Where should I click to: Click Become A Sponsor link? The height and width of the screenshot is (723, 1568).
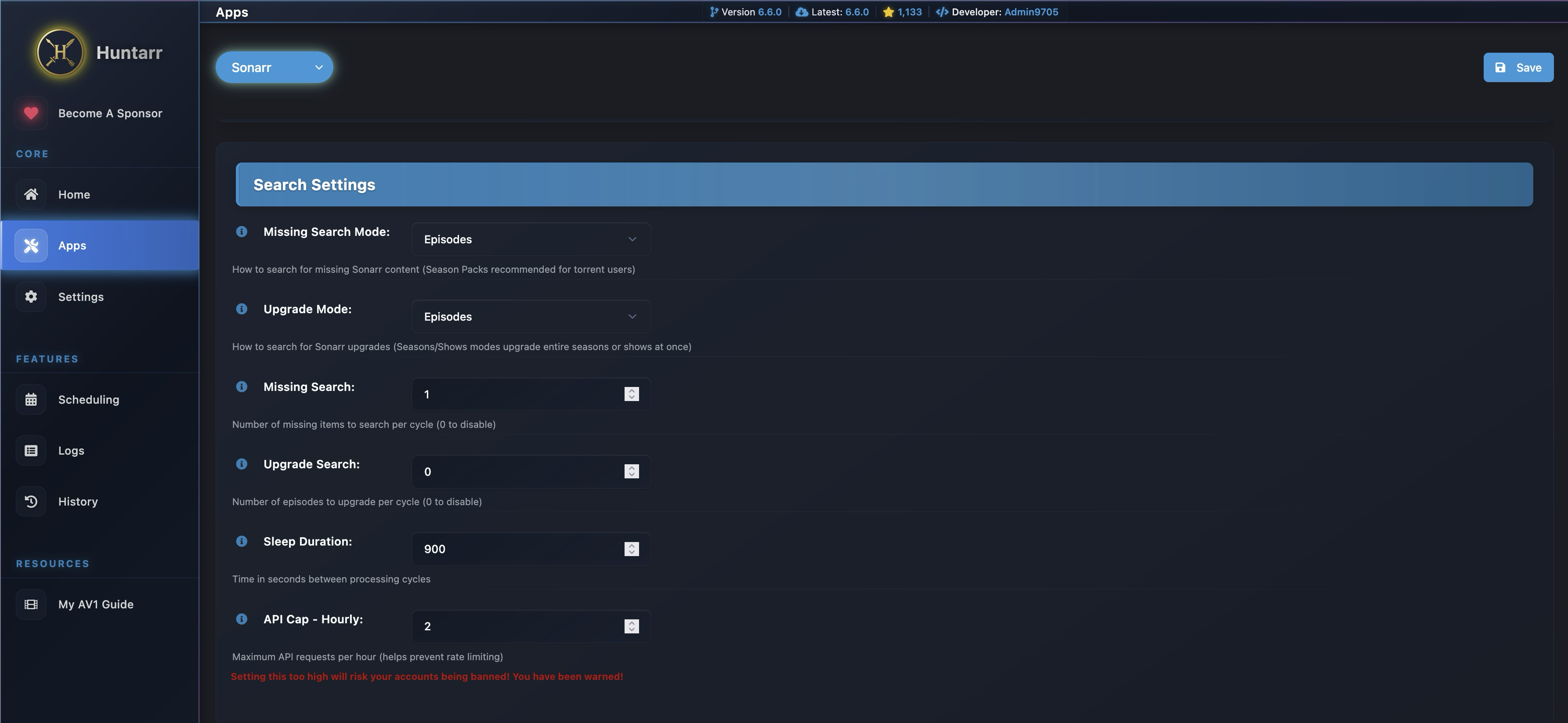tap(100, 113)
